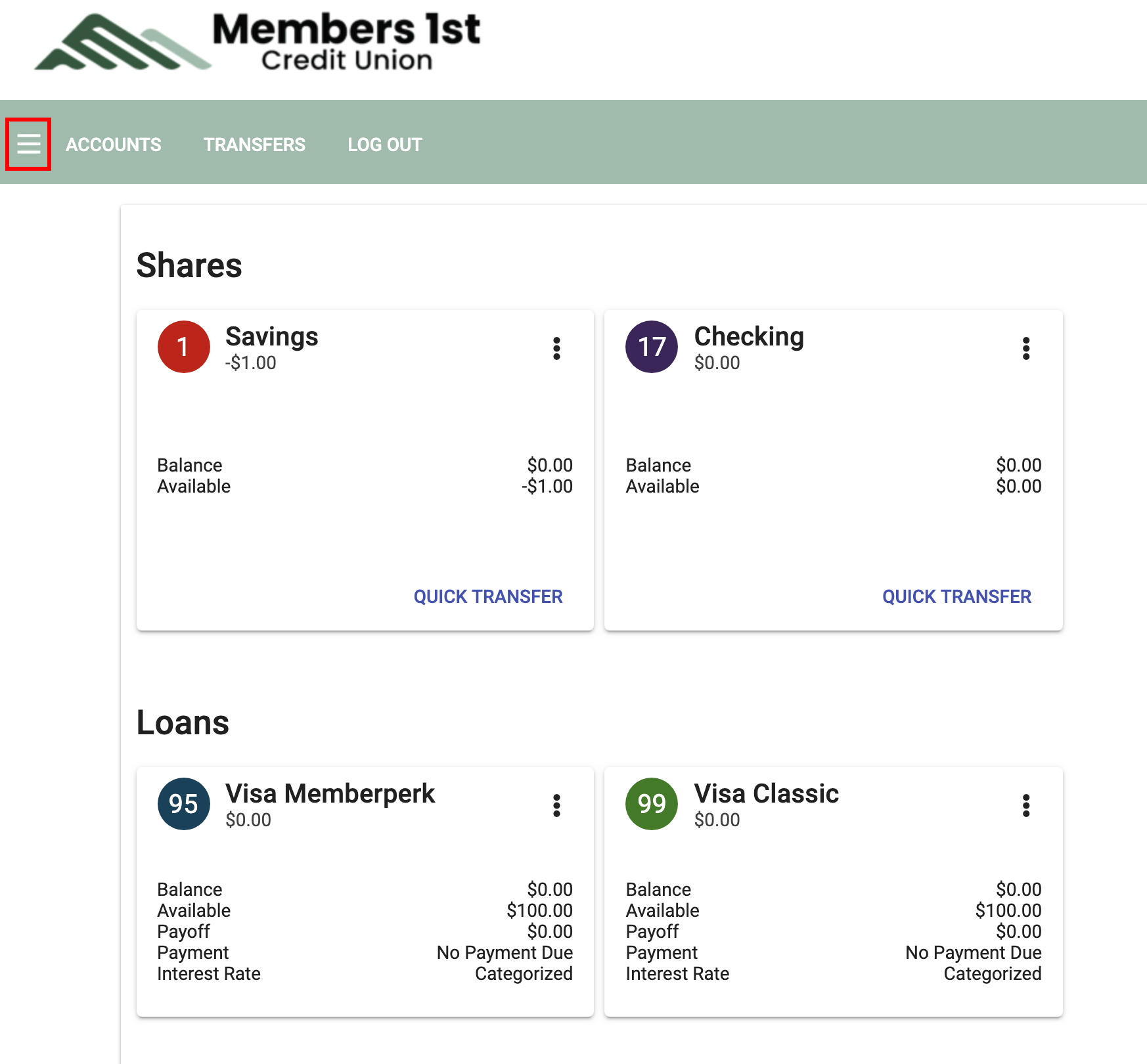
Task: Click the red Savings account number badge
Action: [184, 347]
